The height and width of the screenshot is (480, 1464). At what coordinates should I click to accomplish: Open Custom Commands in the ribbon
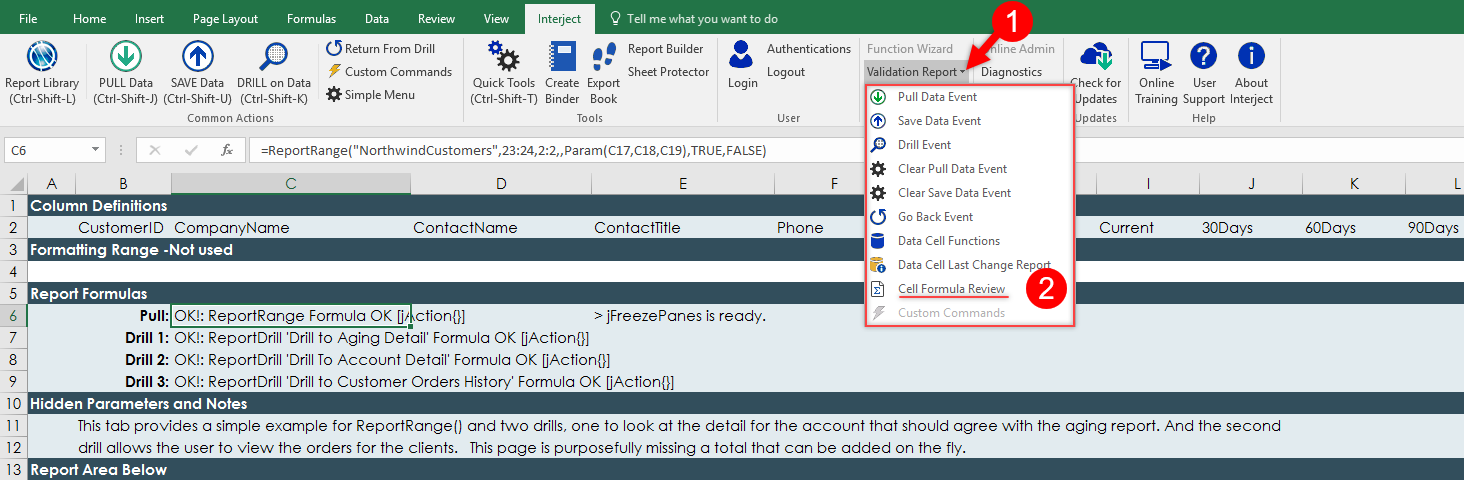click(389, 72)
